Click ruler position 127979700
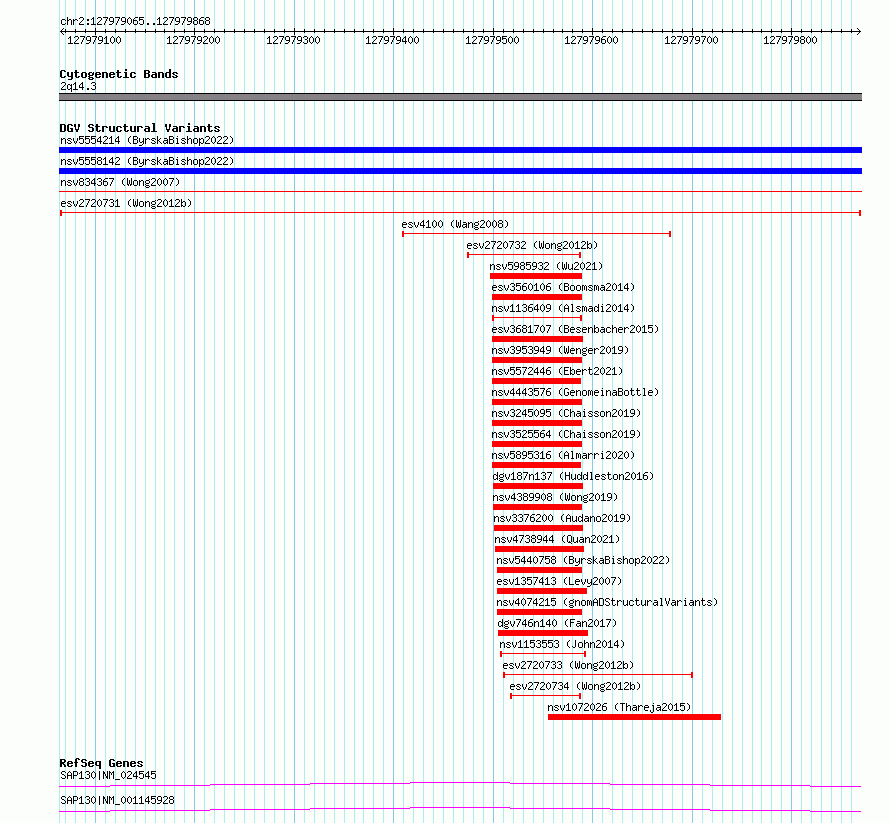 (x=691, y=40)
